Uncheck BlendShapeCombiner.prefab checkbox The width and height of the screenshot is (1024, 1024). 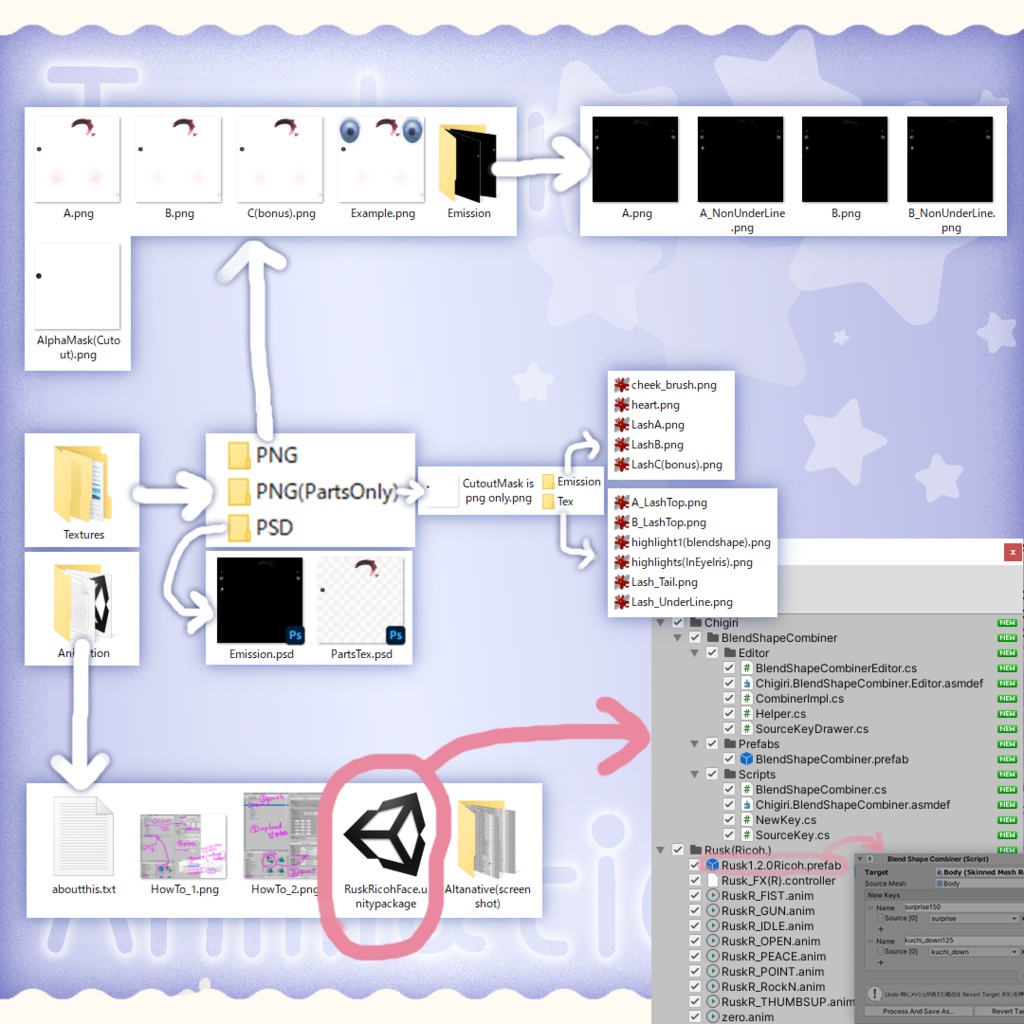point(729,759)
